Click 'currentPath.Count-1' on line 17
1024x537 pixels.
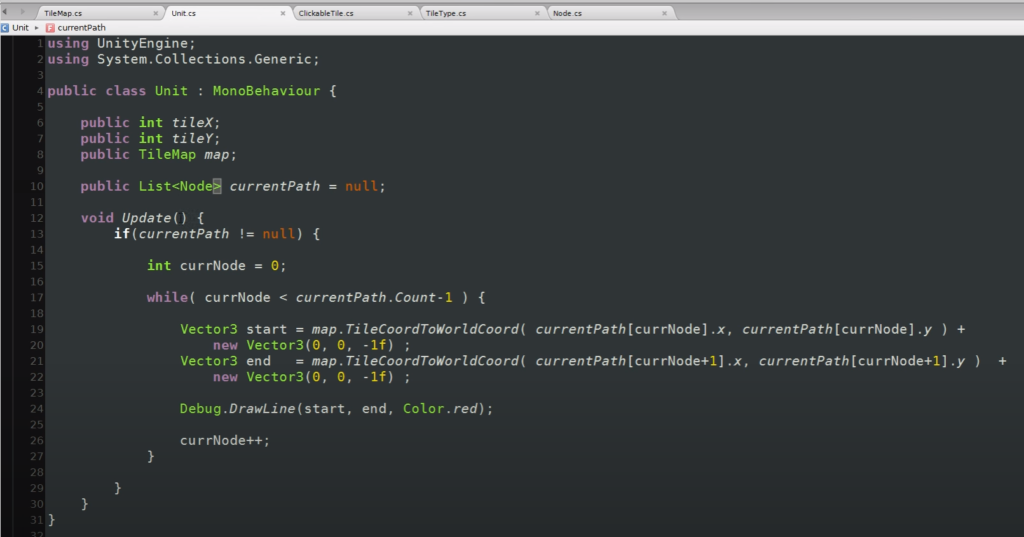pyautogui.click(x=374, y=297)
